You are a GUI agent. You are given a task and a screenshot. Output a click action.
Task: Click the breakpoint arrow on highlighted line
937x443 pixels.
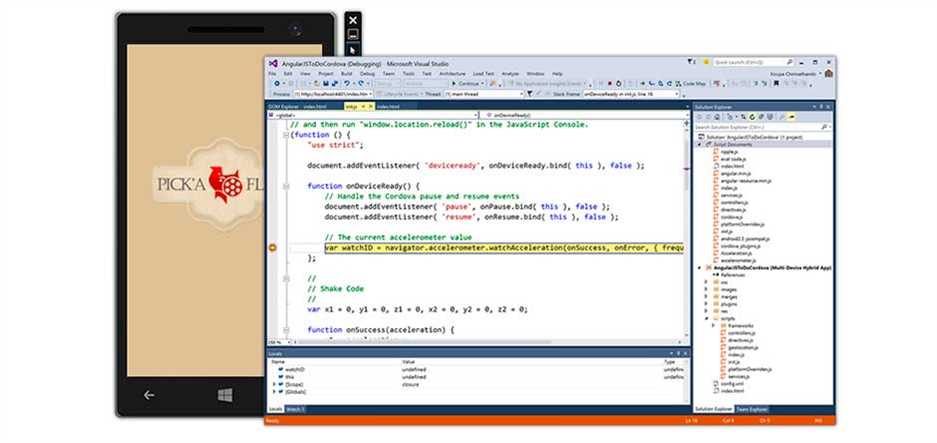coord(272,248)
